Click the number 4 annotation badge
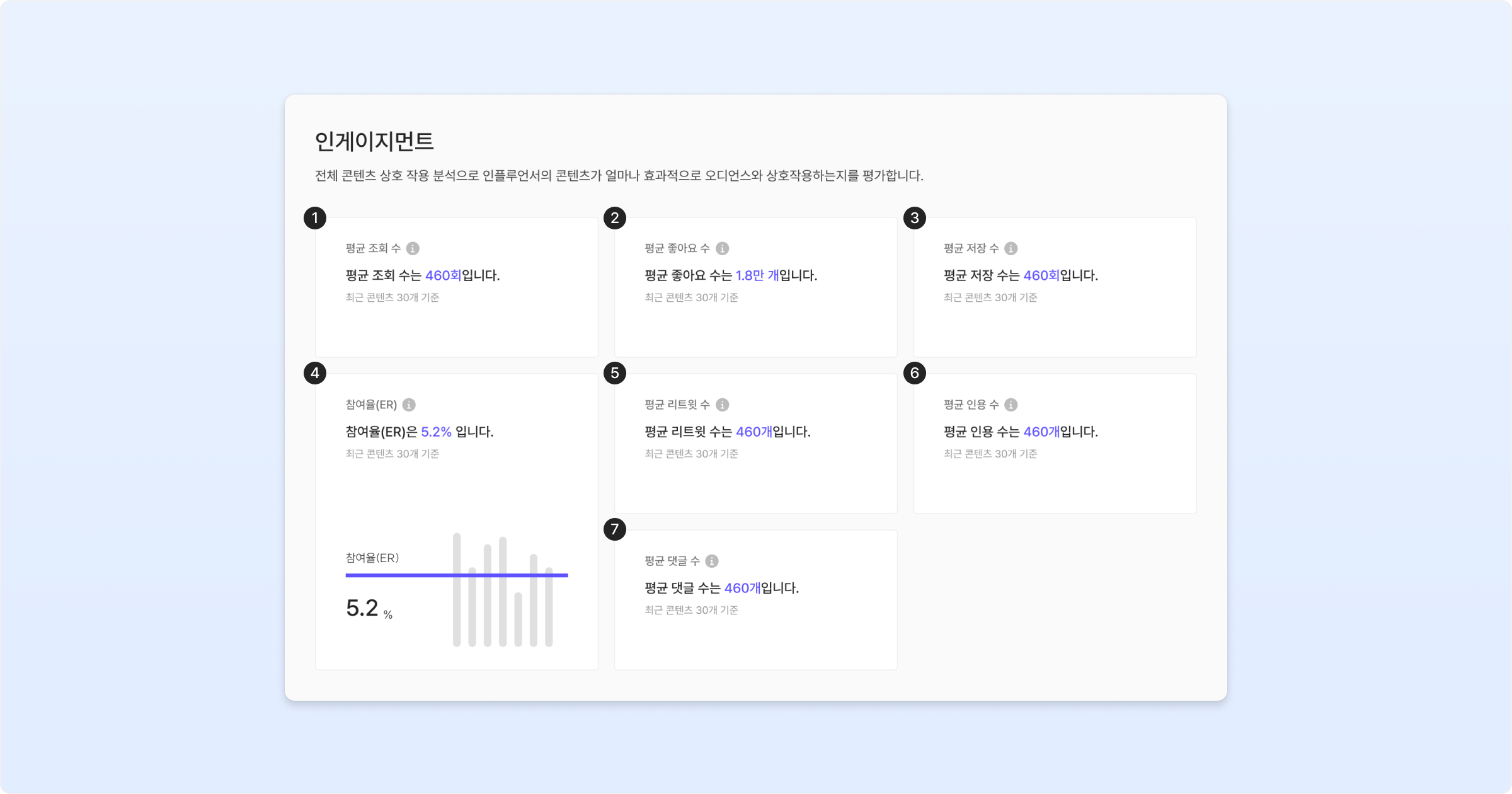The image size is (1512, 794). pyautogui.click(x=315, y=373)
